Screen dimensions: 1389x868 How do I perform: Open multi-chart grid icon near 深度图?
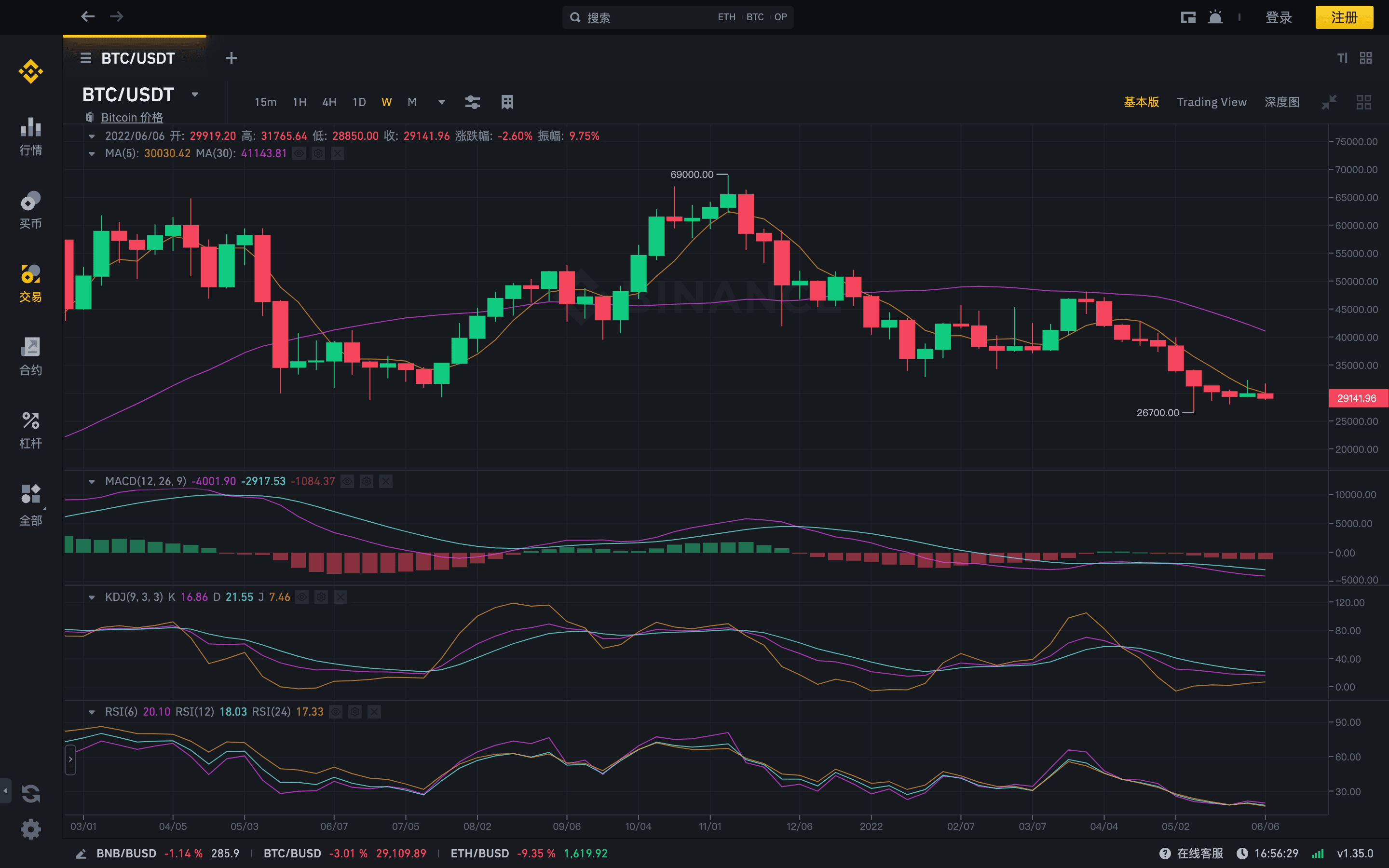1364,102
